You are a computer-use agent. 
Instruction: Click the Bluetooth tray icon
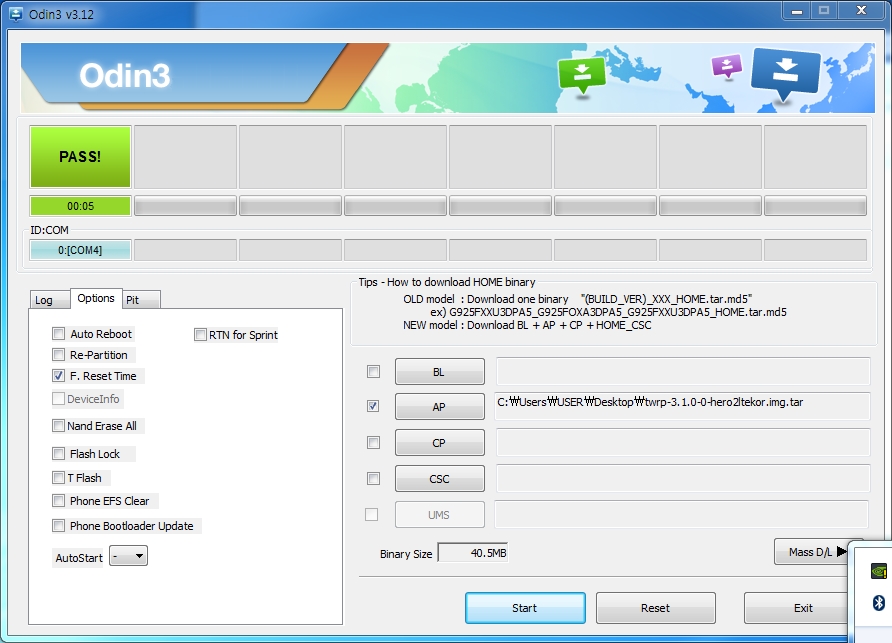tap(879, 603)
